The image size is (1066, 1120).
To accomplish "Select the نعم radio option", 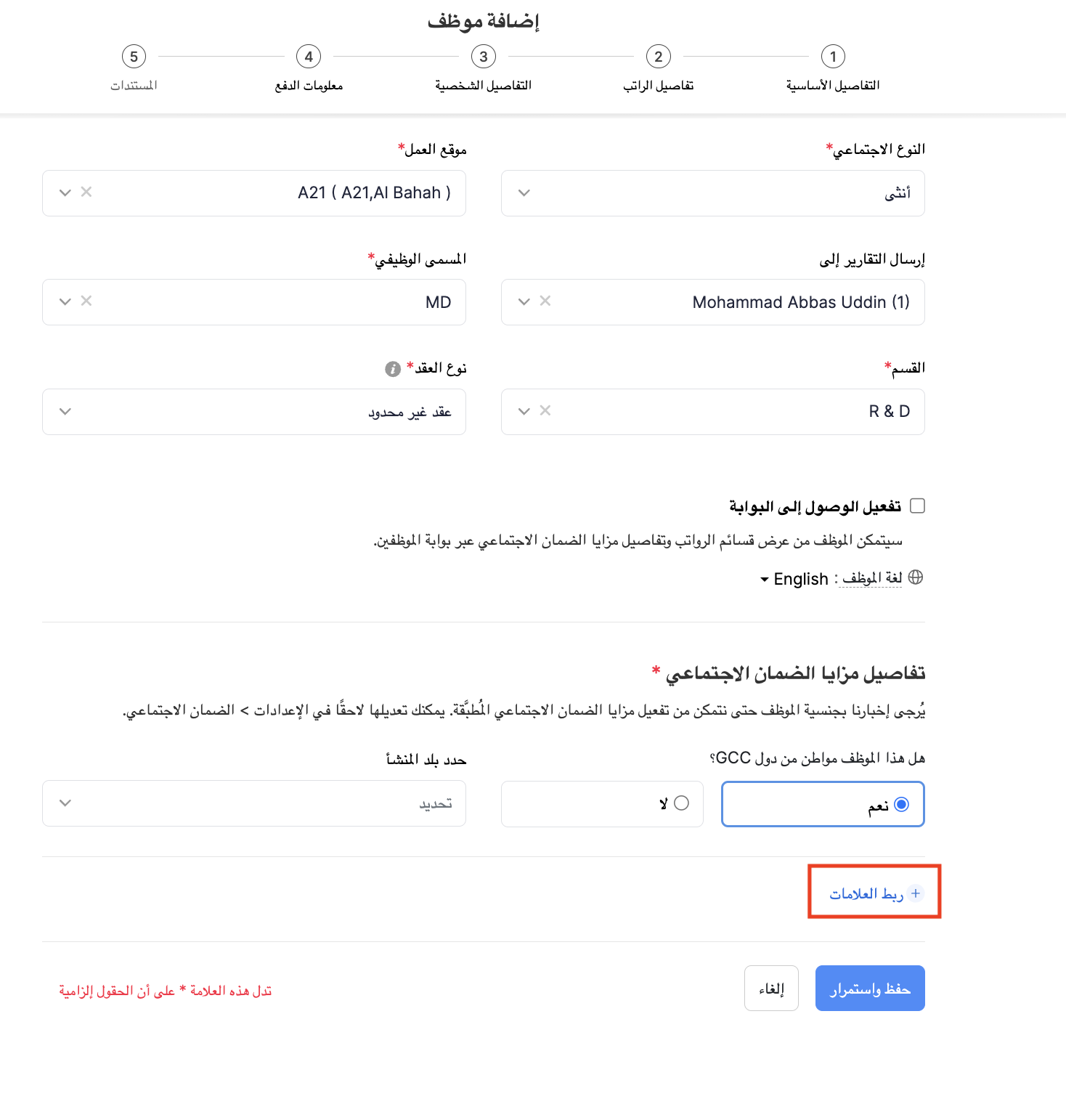I will click(x=901, y=804).
